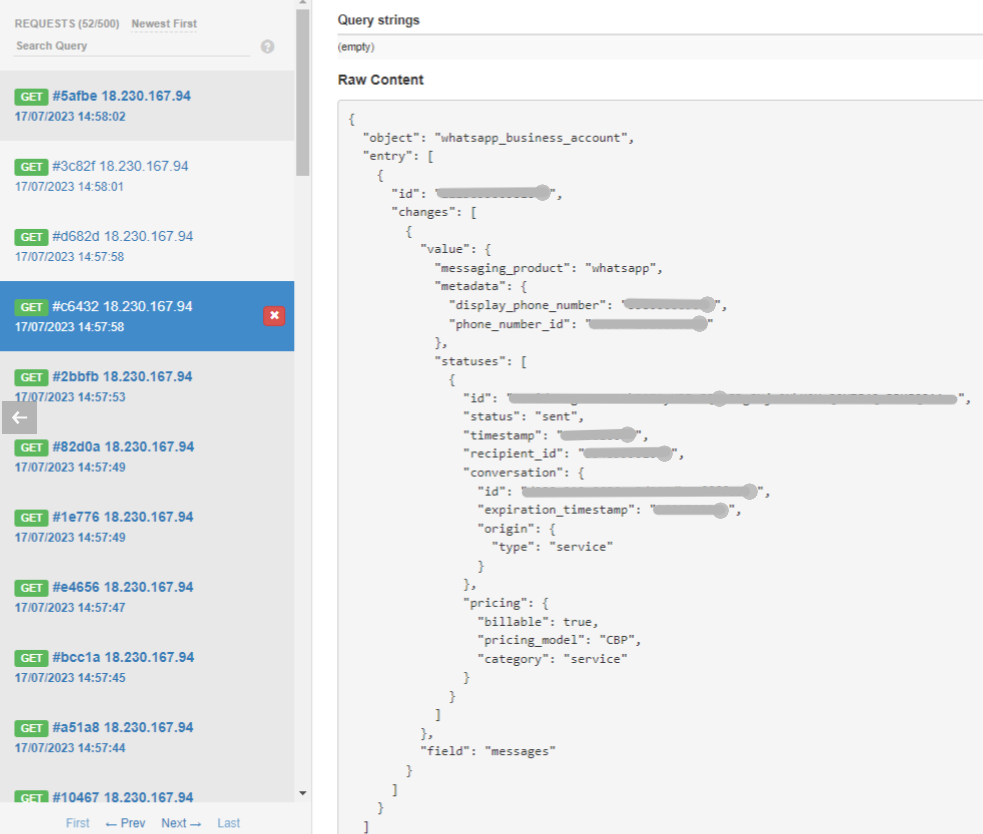
Task: Click the GET badge on request #10467
Action: (x=31, y=797)
